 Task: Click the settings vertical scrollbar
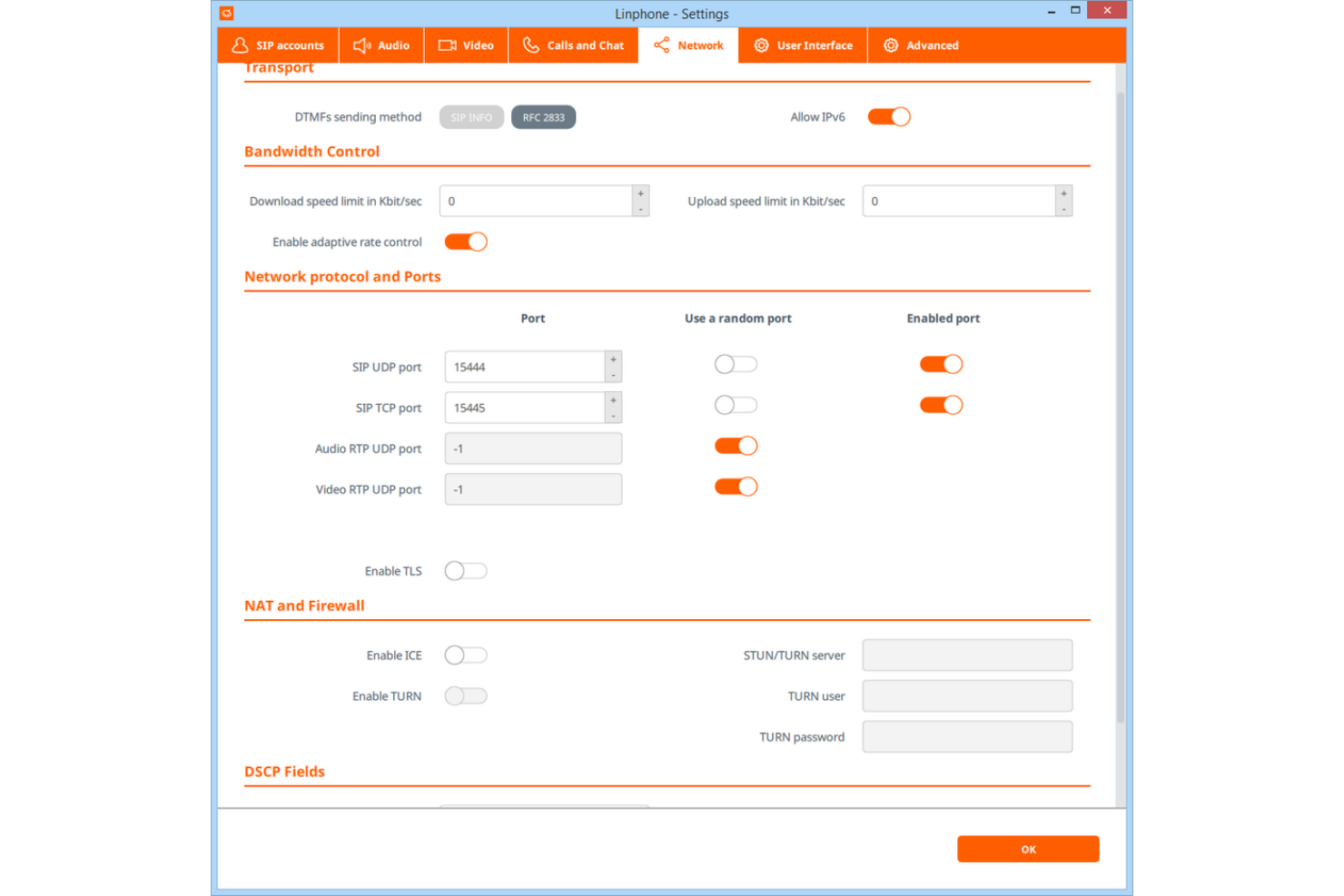click(x=1121, y=409)
